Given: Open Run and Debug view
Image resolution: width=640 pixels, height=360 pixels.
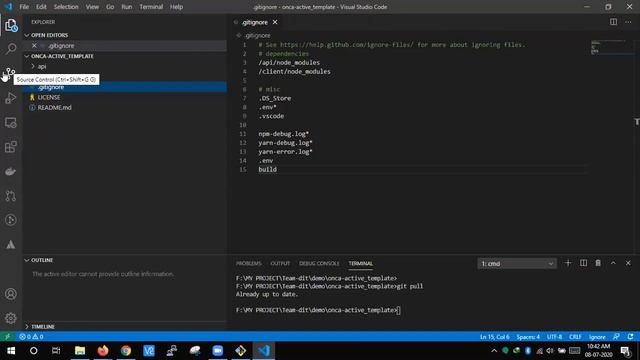Looking at the screenshot, I should (x=11, y=98).
